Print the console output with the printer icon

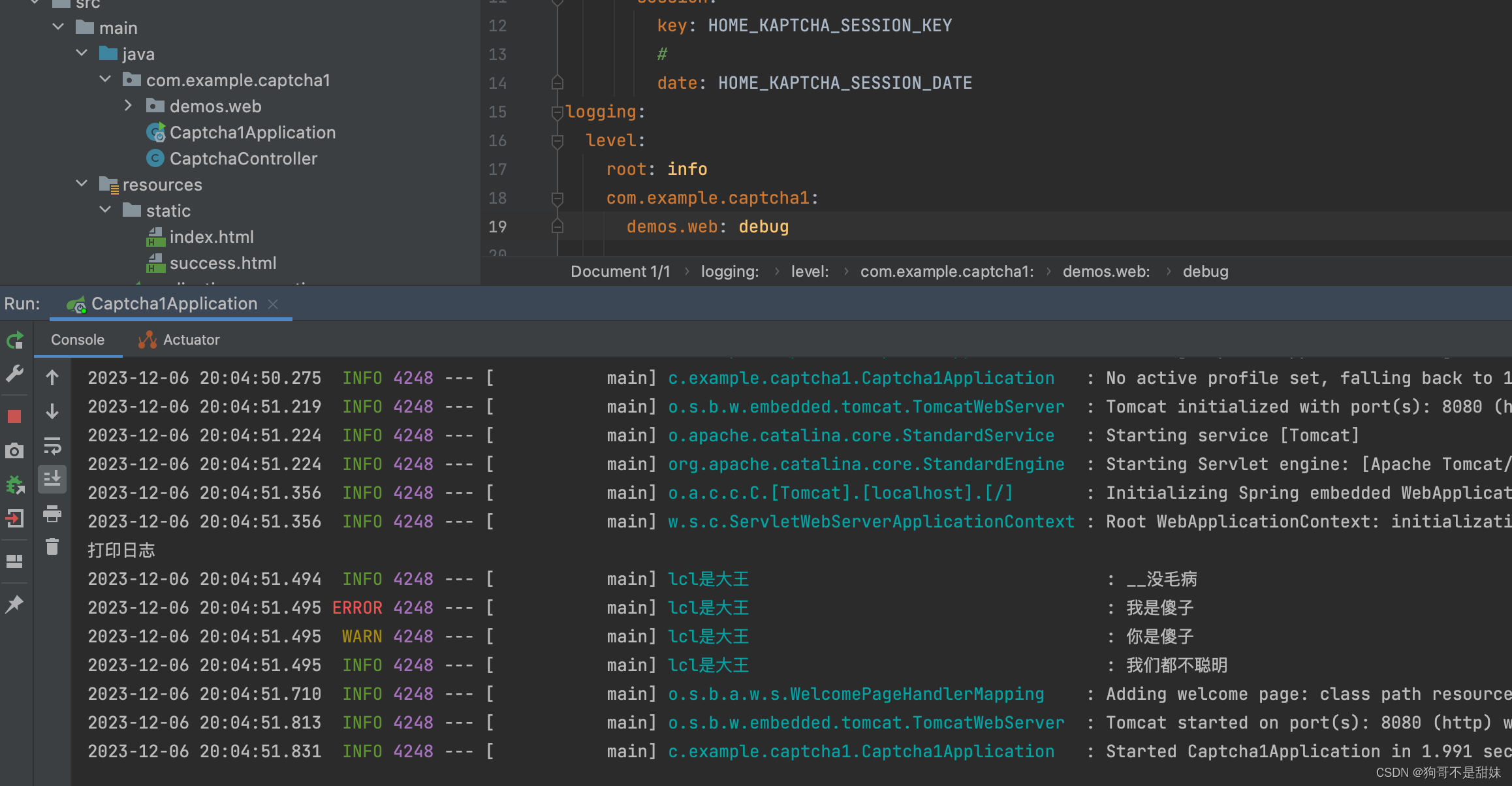tap(52, 514)
